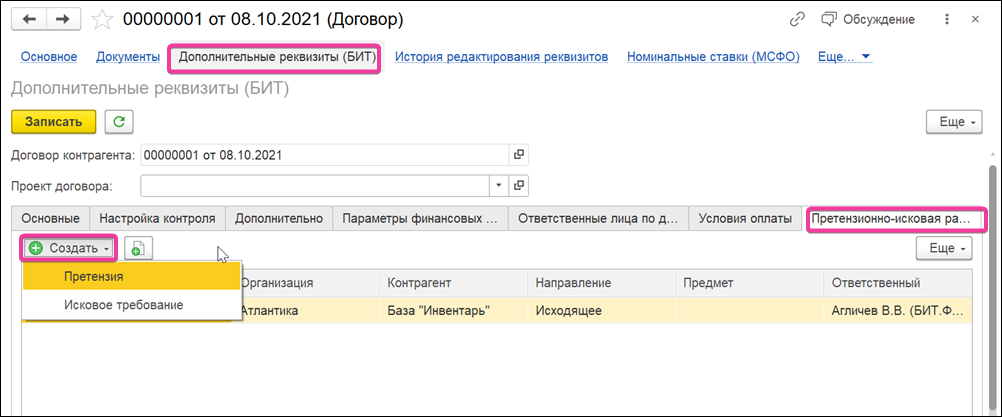Select the База "Инвентарь" cell
Viewport: 1002px width, 417px height.
pyautogui.click(x=453, y=310)
